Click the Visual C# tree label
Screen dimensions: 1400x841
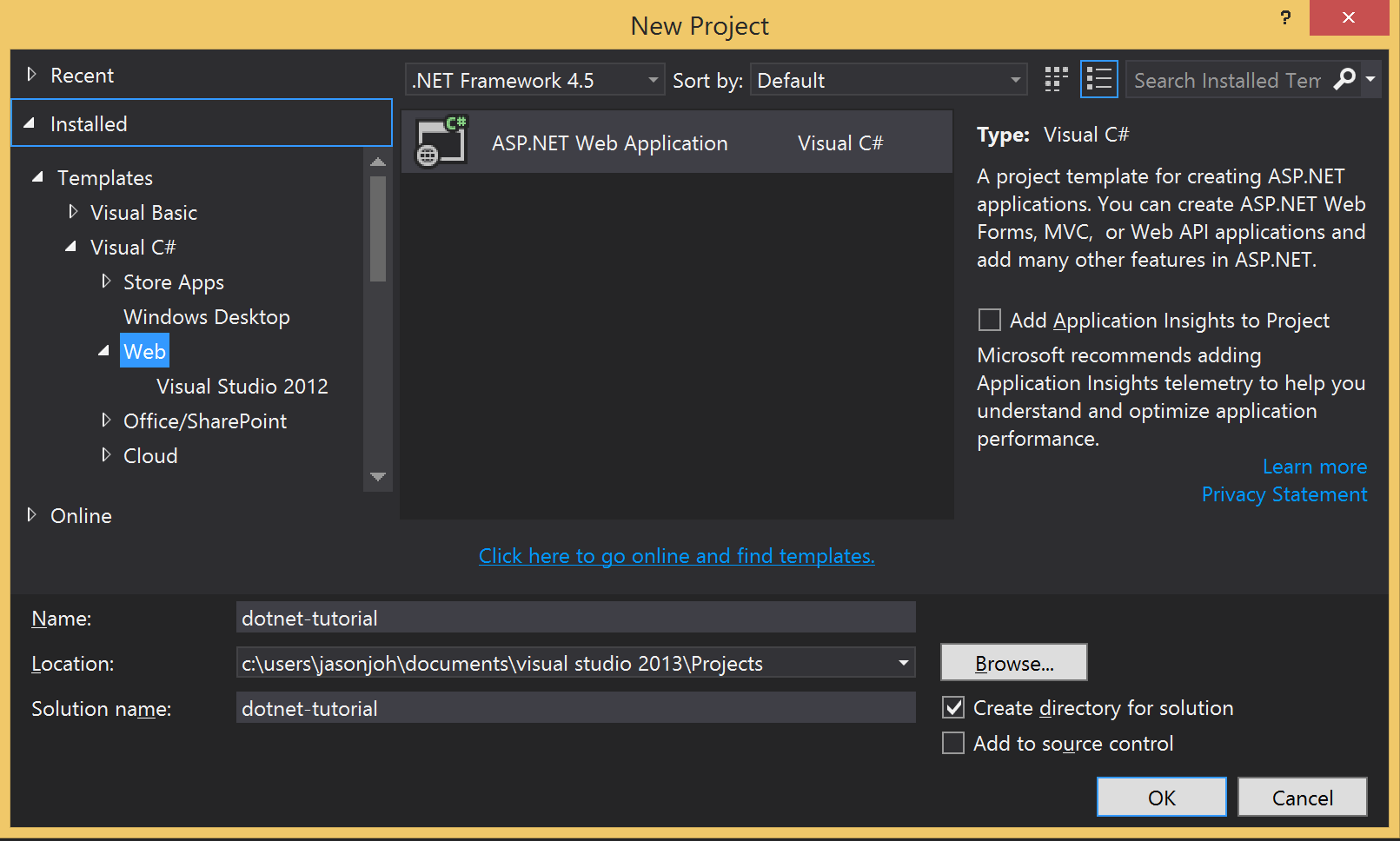point(133,247)
